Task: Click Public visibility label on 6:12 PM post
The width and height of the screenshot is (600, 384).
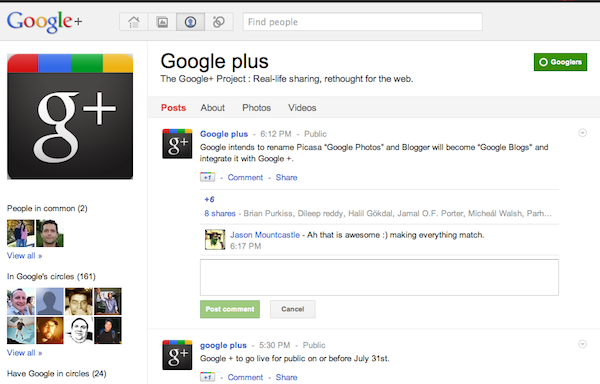Action: click(315, 134)
